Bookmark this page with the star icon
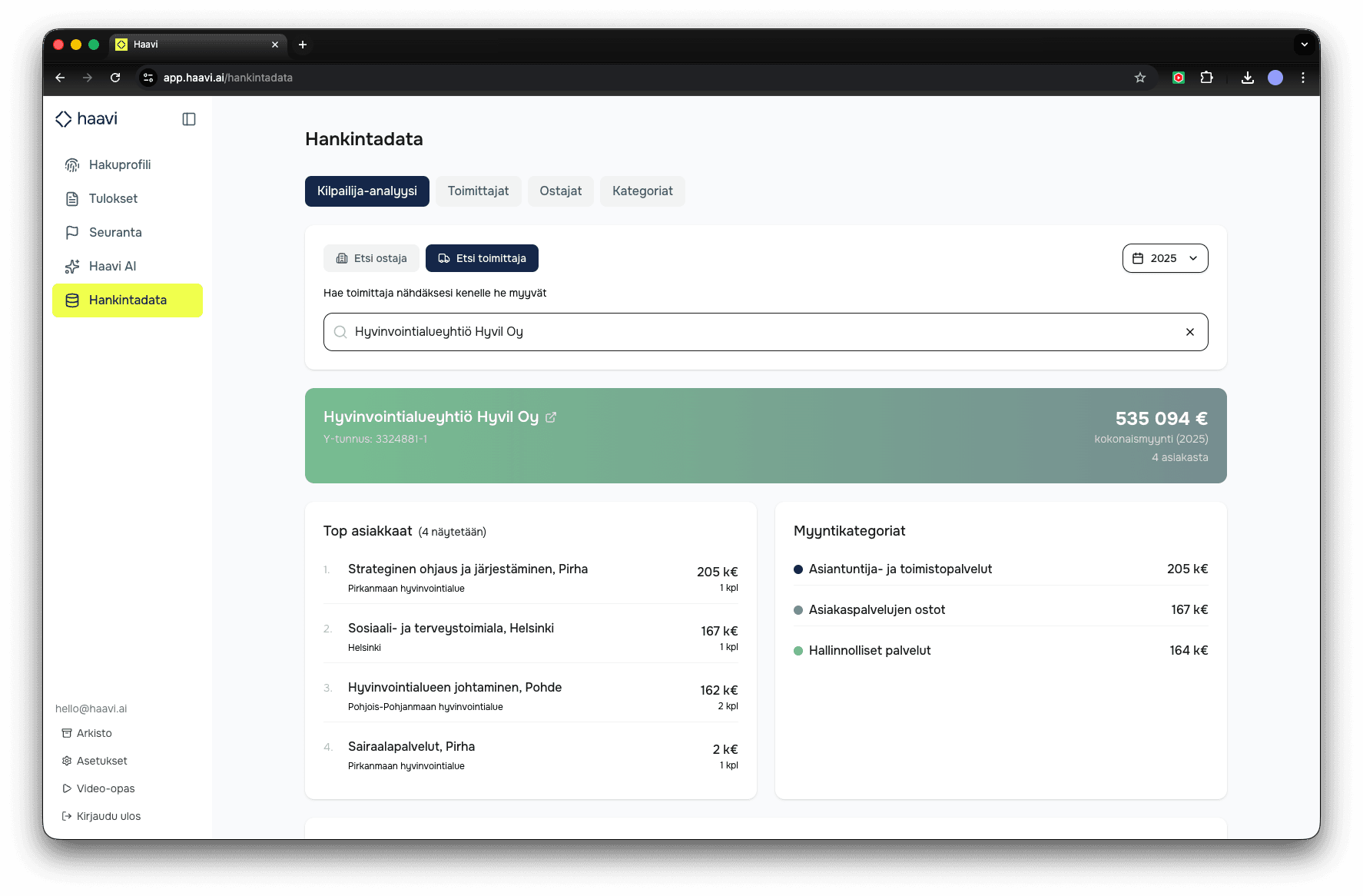Viewport: 1363px width, 896px height. [1140, 78]
